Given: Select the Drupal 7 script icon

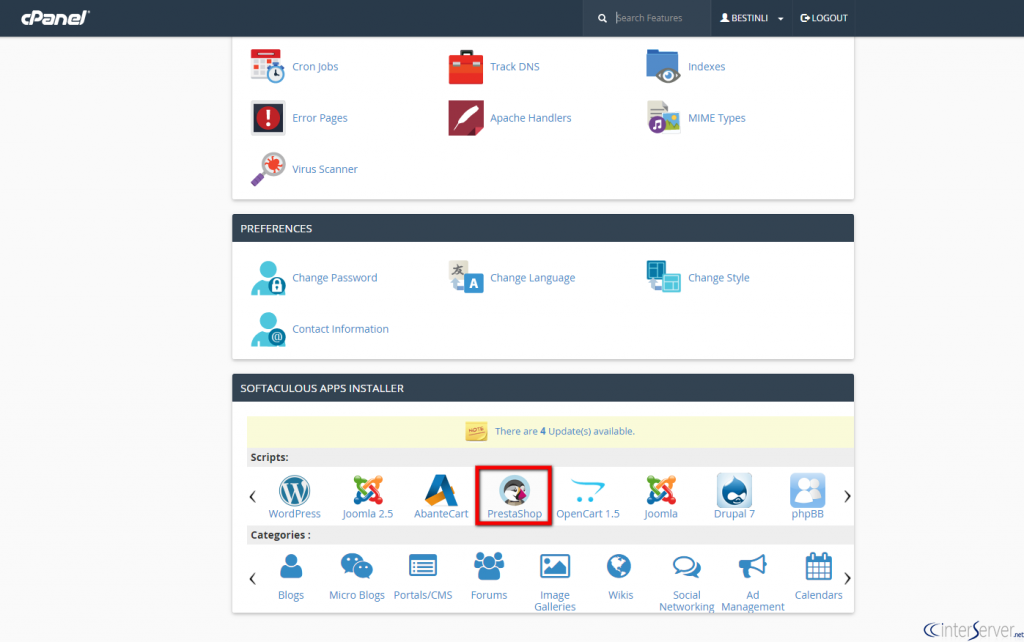Looking at the screenshot, I should (x=734, y=490).
